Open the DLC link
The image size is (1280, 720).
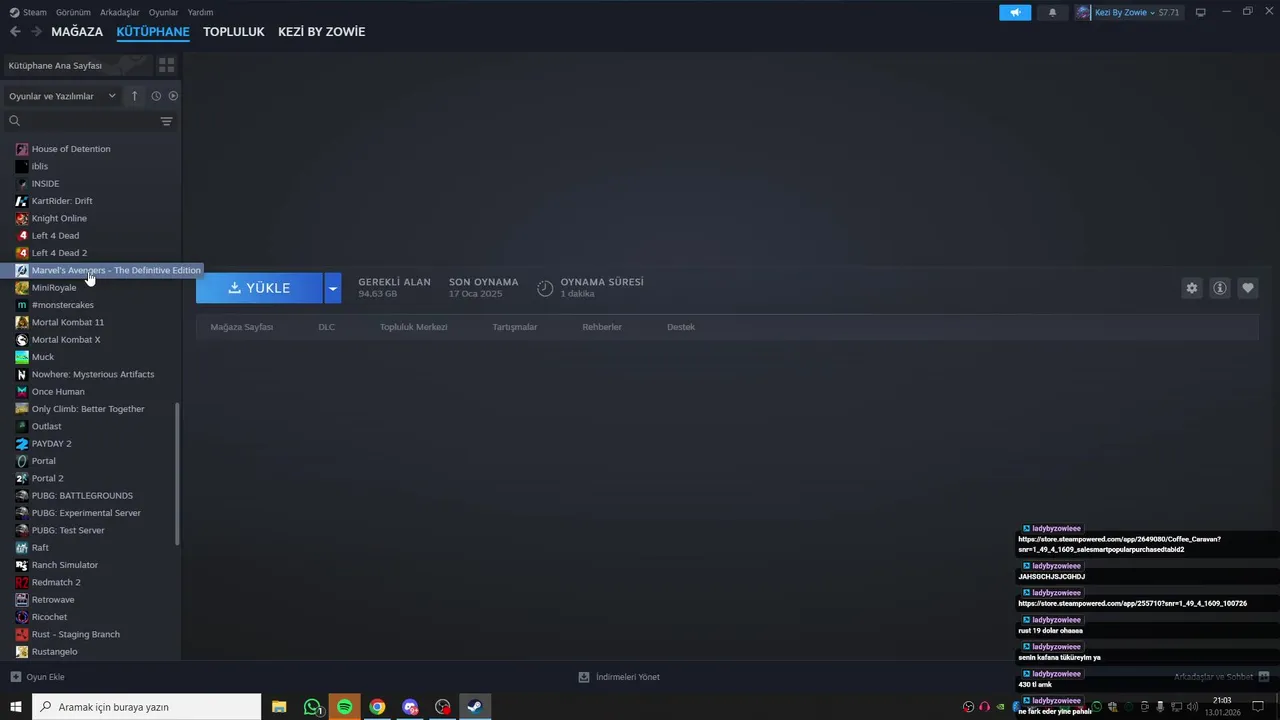point(326,327)
